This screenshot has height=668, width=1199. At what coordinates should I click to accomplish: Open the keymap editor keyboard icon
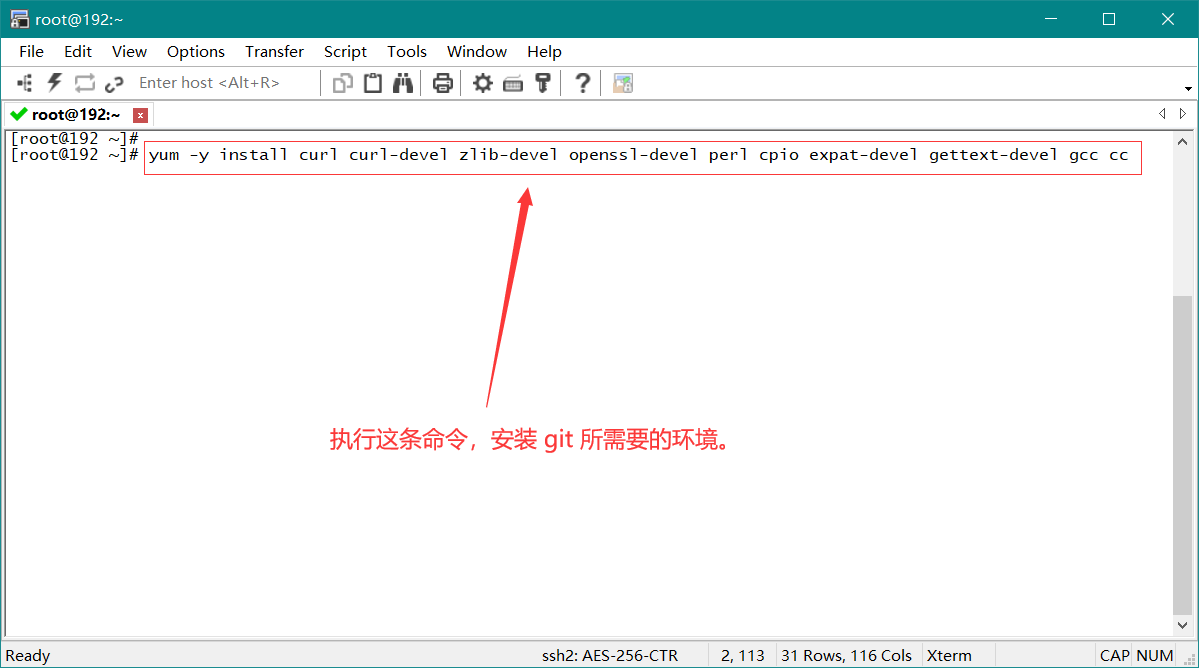513,83
